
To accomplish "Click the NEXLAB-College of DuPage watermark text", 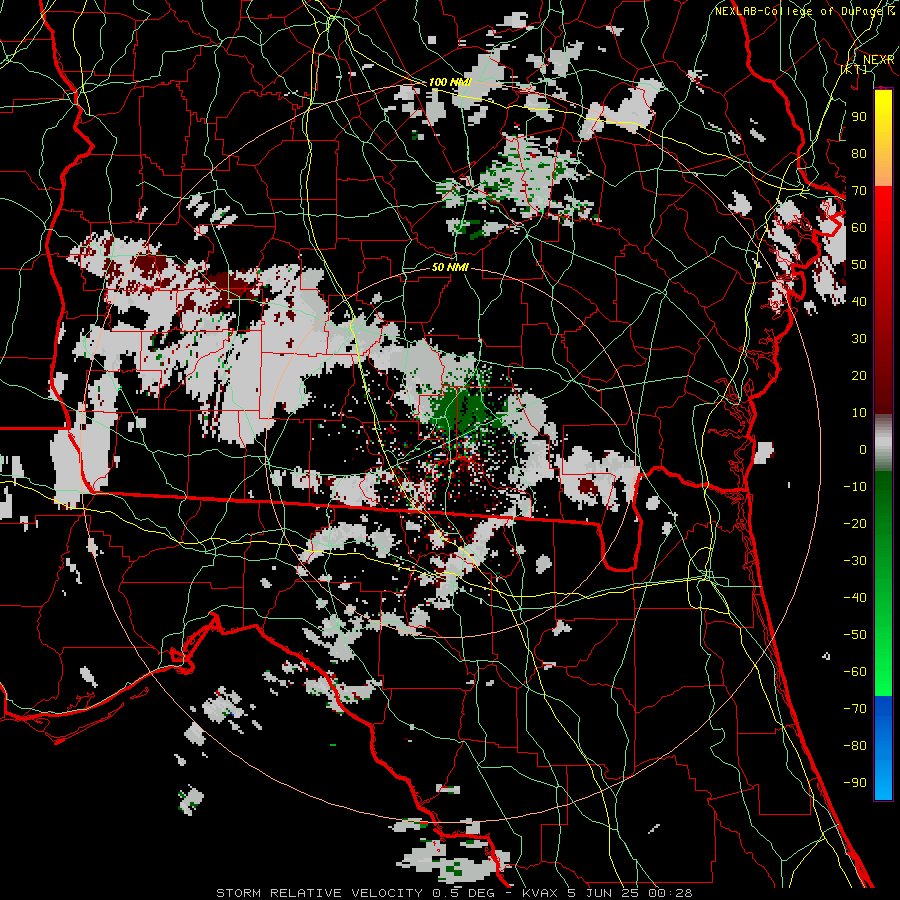I will 800,11.
